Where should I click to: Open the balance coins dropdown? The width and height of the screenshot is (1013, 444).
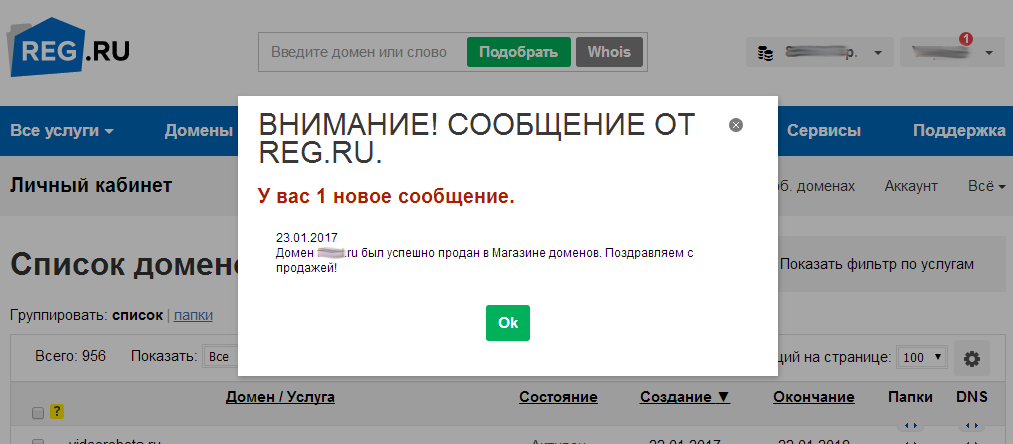point(819,52)
